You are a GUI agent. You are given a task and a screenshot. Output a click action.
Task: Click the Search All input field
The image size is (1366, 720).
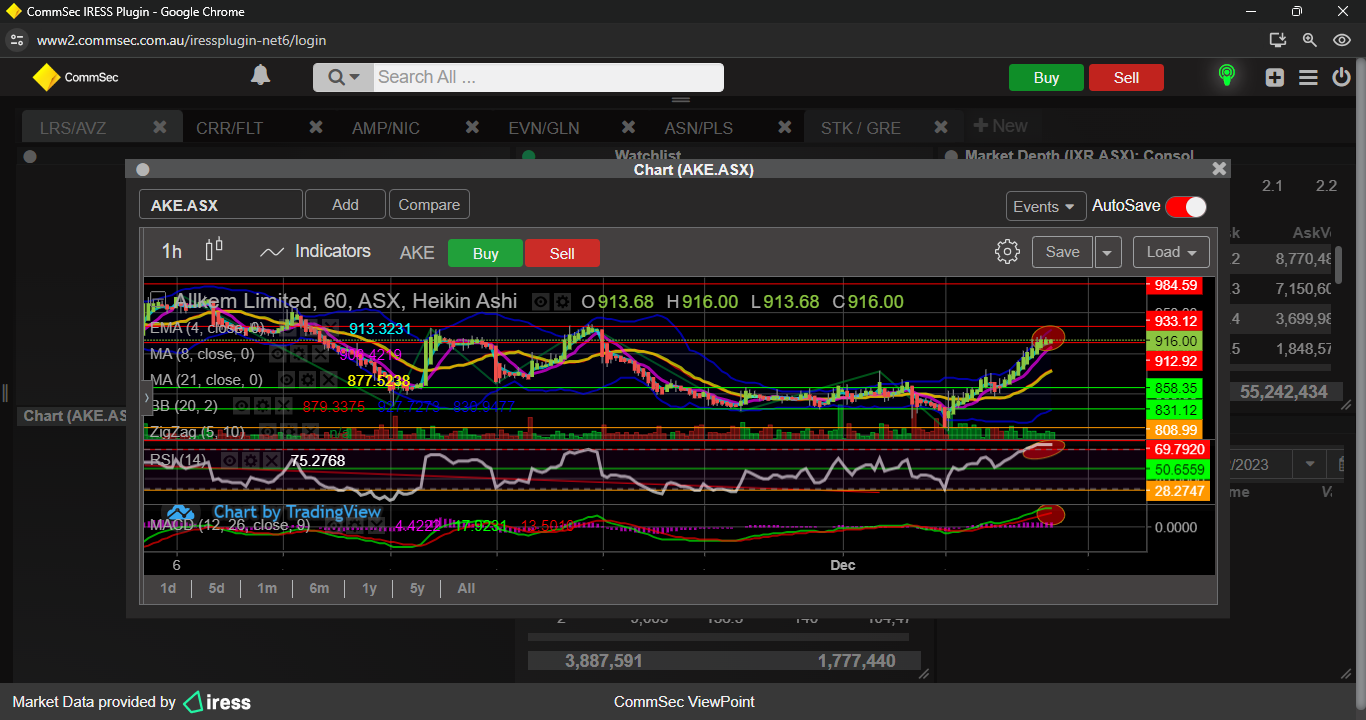pos(547,77)
